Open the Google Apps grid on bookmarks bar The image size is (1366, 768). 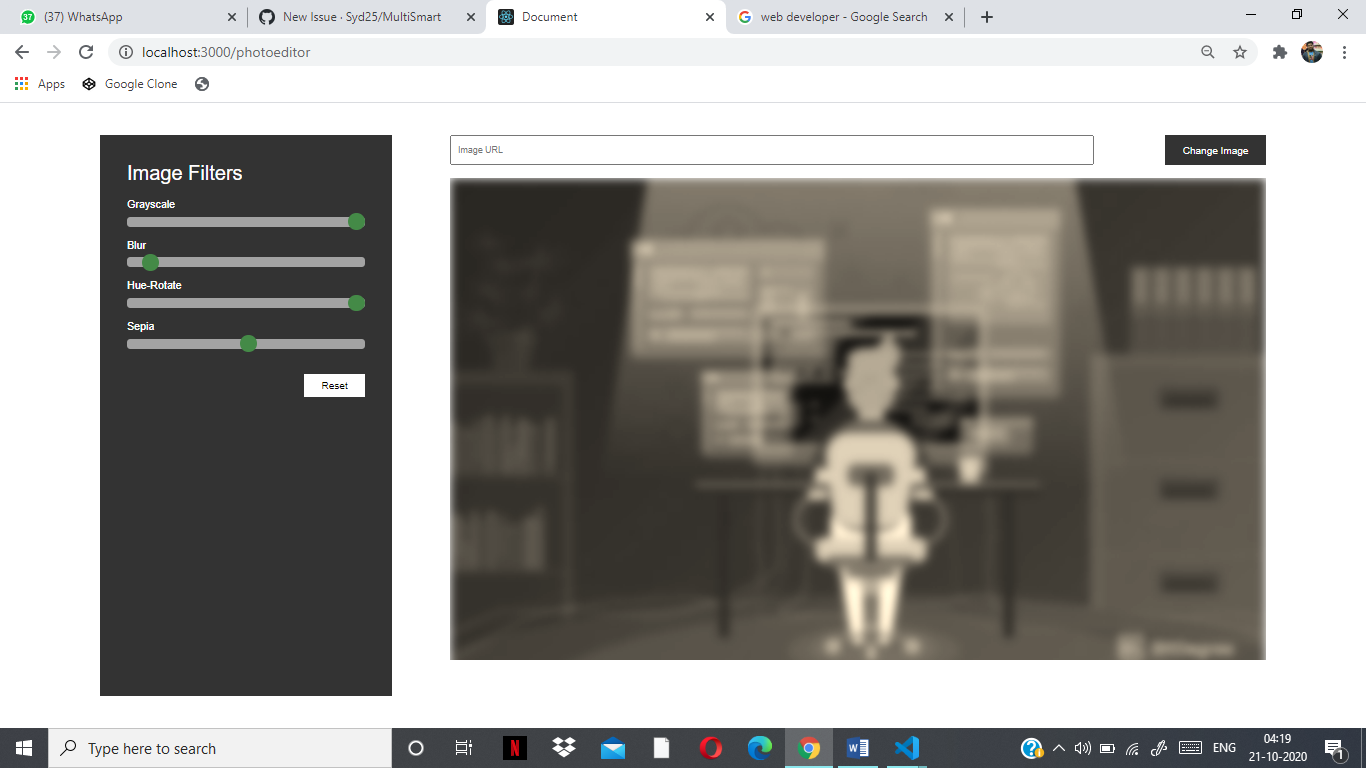pos(21,84)
